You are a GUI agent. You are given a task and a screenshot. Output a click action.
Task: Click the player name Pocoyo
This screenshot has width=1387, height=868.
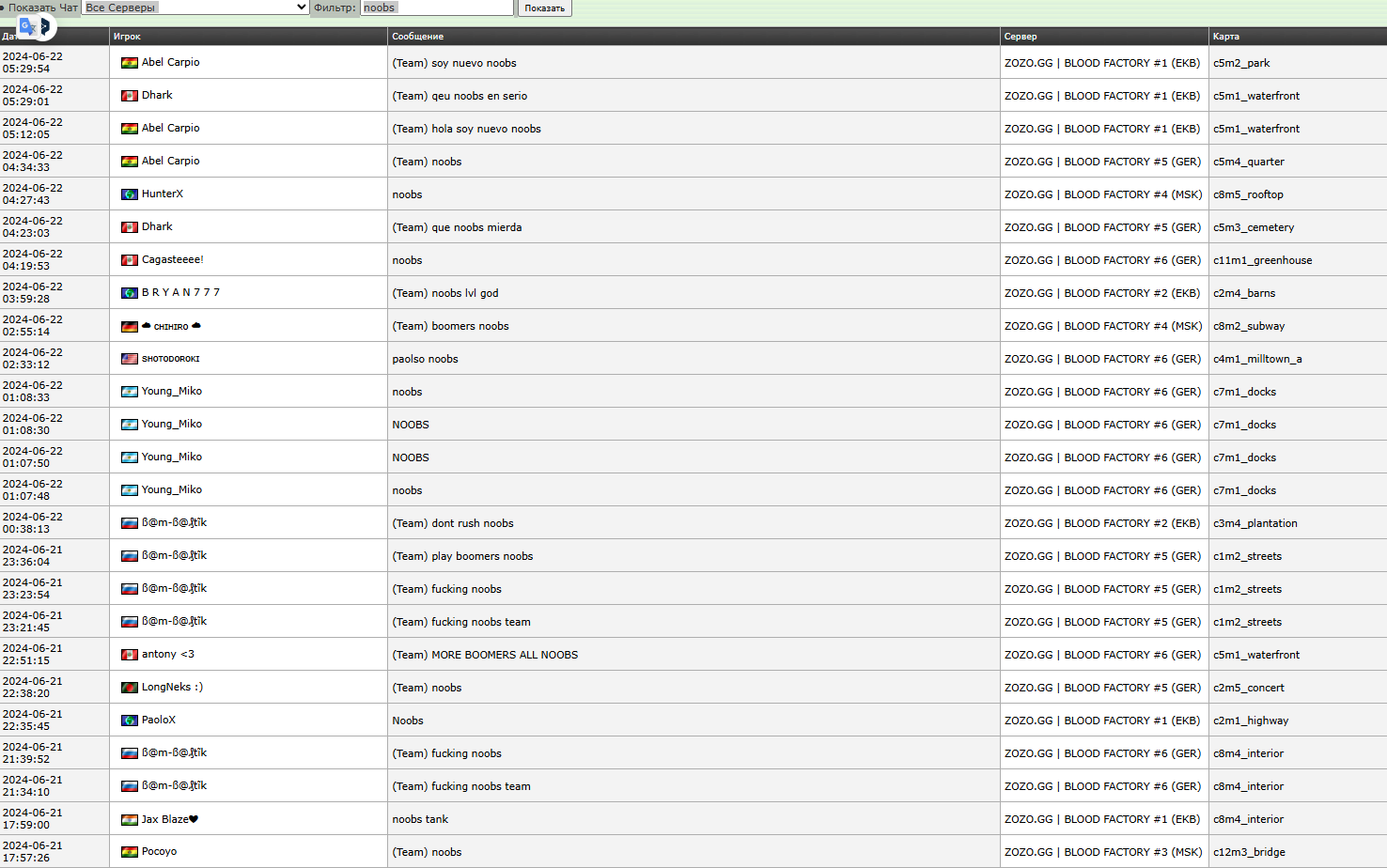(x=159, y=852)
